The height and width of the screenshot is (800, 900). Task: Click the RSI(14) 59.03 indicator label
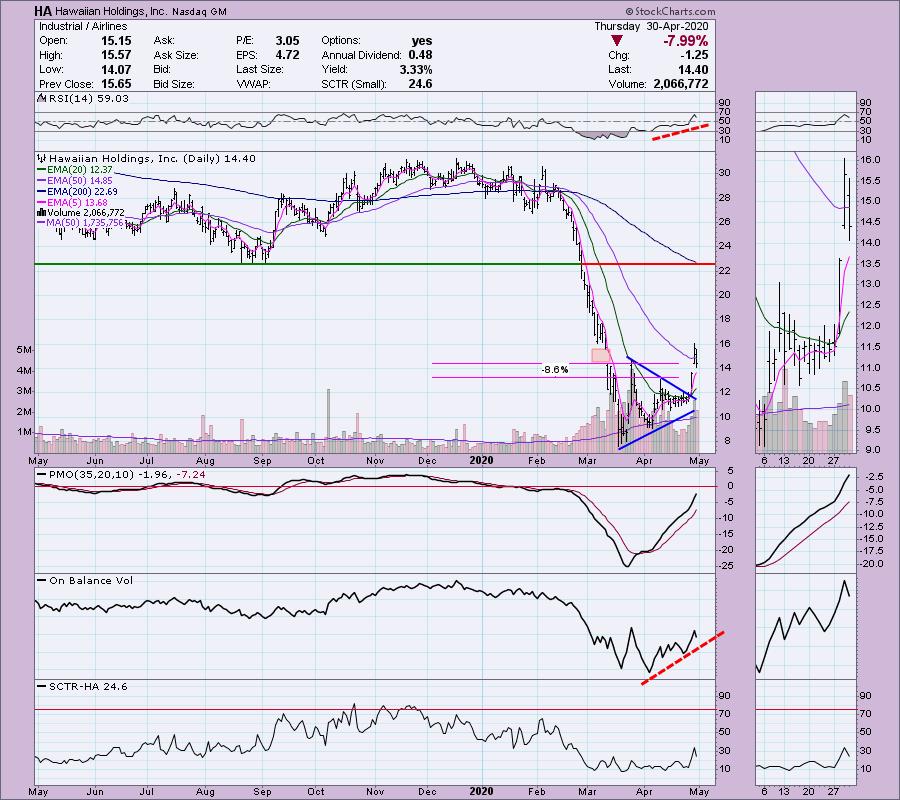88,99
